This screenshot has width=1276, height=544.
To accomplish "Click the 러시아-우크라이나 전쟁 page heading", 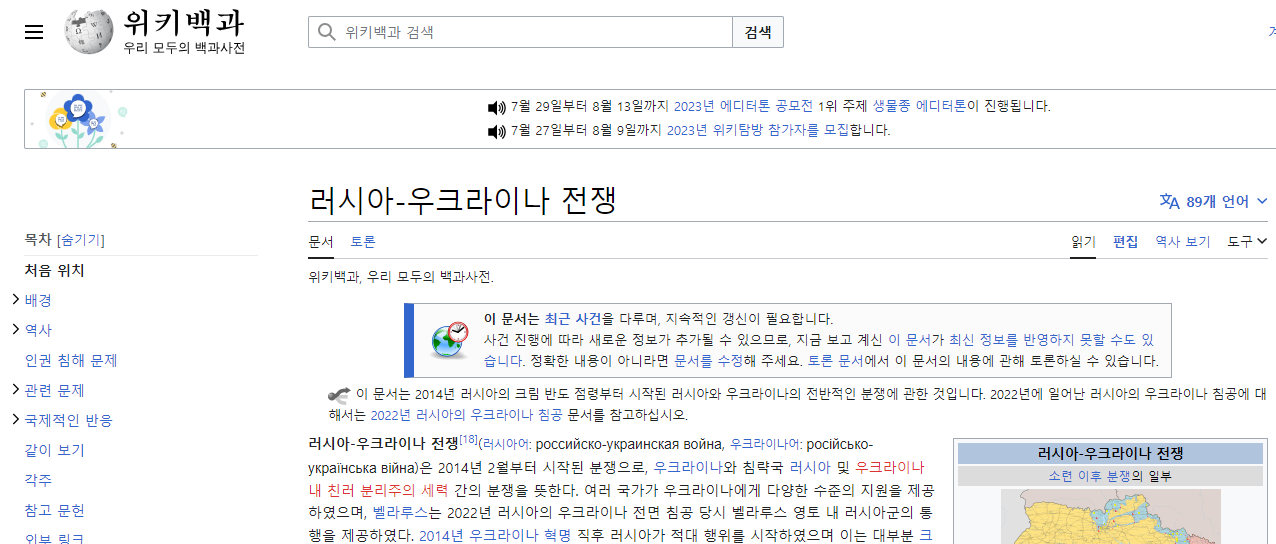I will click(x=462, y=201).
